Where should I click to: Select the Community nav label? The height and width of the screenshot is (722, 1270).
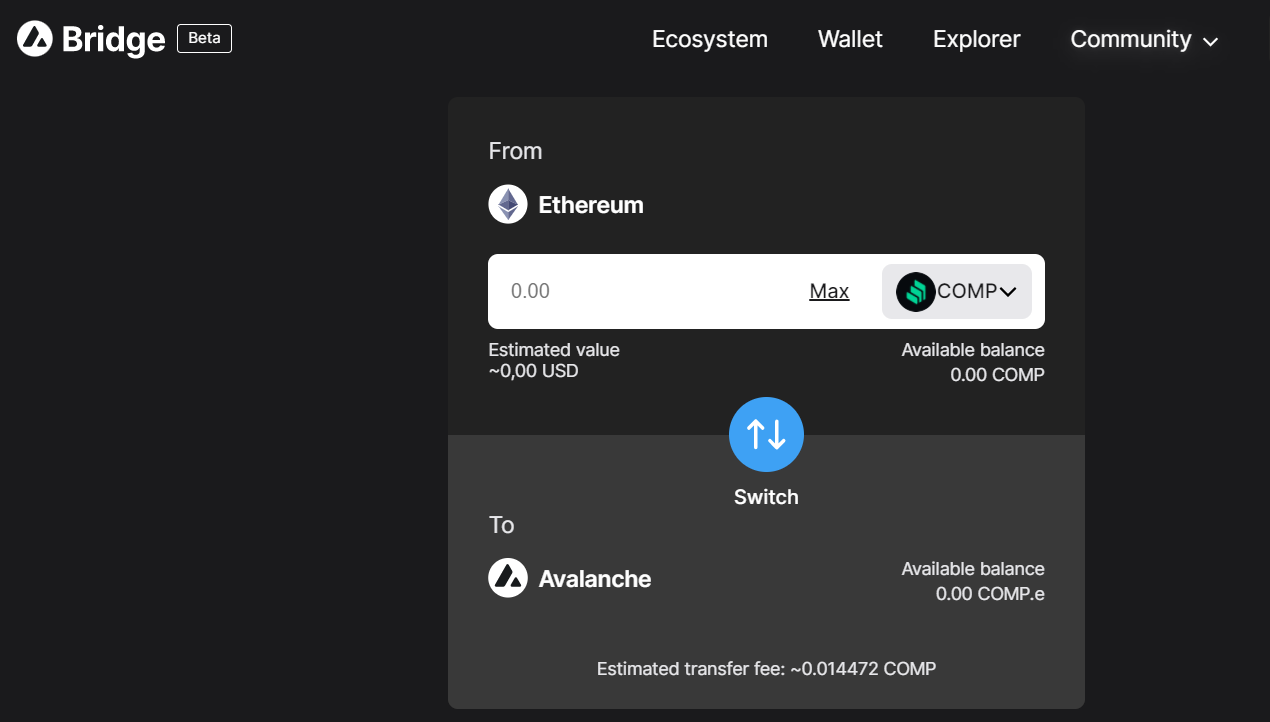pyautogui.click(x=1130, y=39)
